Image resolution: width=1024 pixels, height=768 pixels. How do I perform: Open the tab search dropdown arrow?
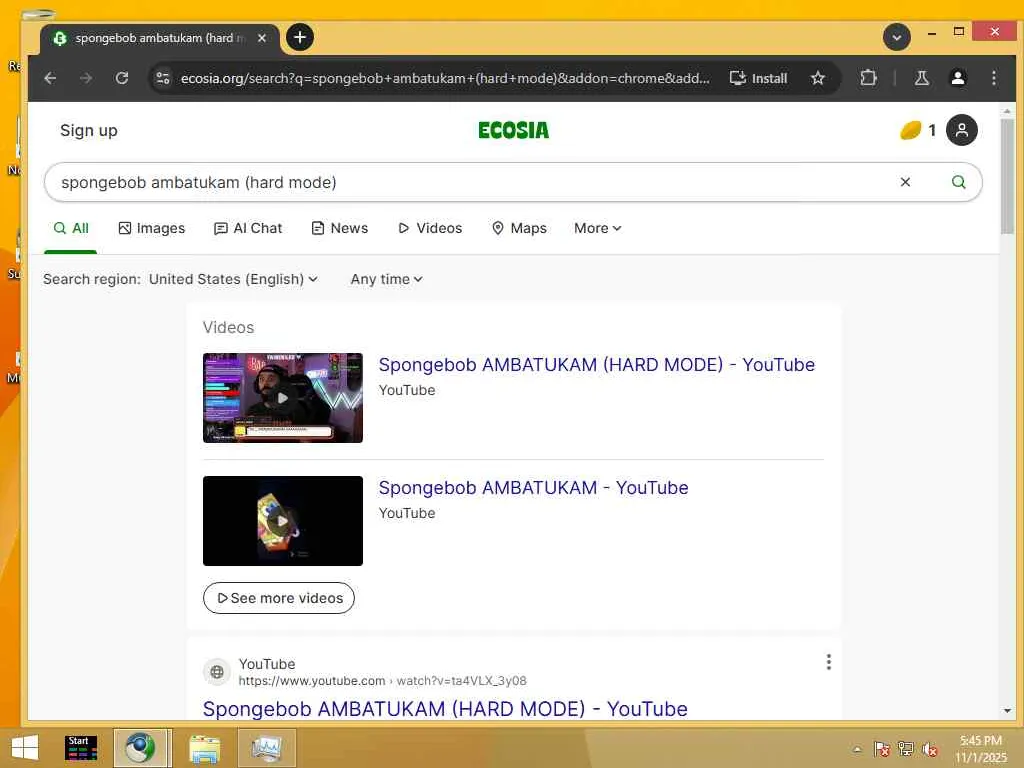point(897,37)
